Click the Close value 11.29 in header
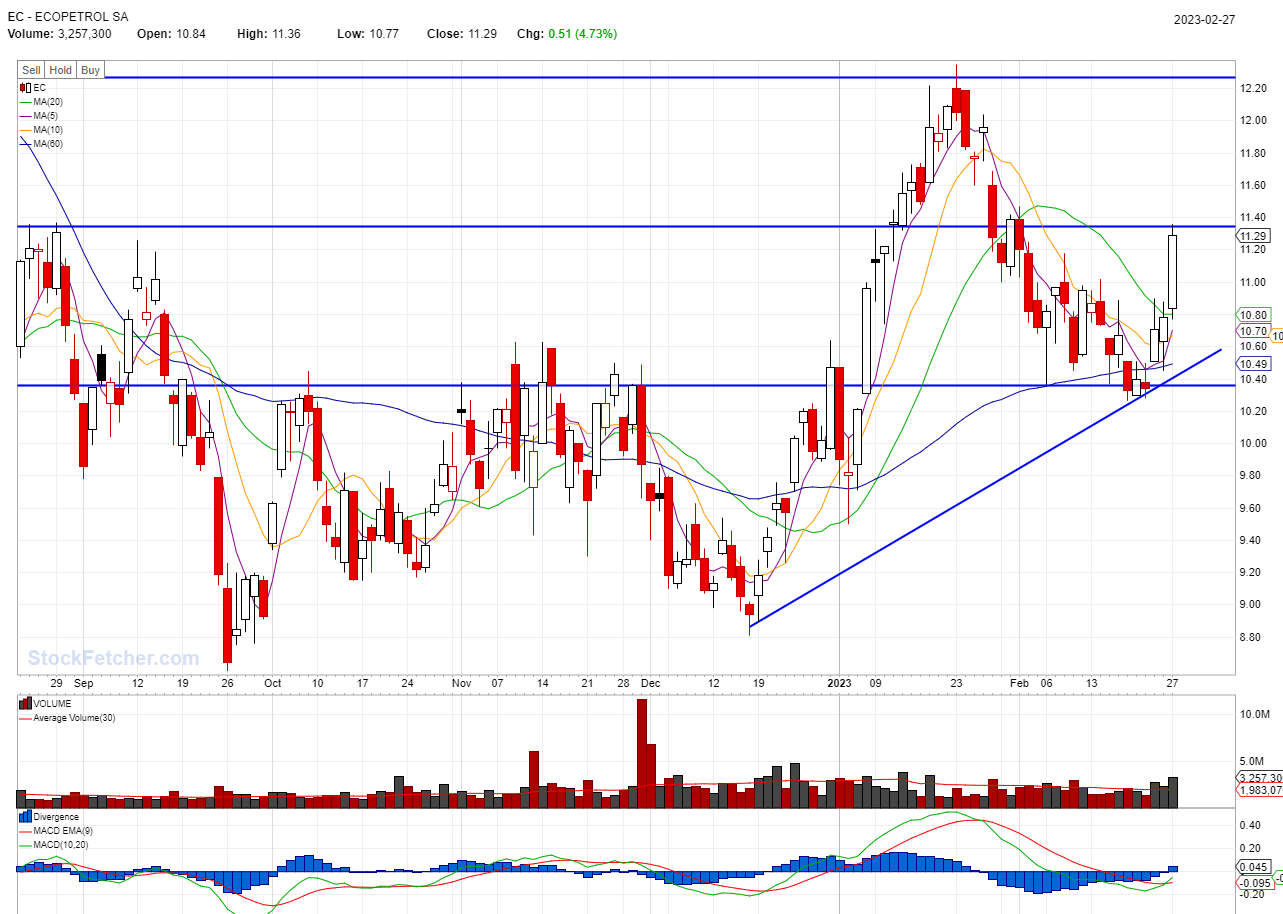The width and height of the screenshot is (1283, 914). 484,34
